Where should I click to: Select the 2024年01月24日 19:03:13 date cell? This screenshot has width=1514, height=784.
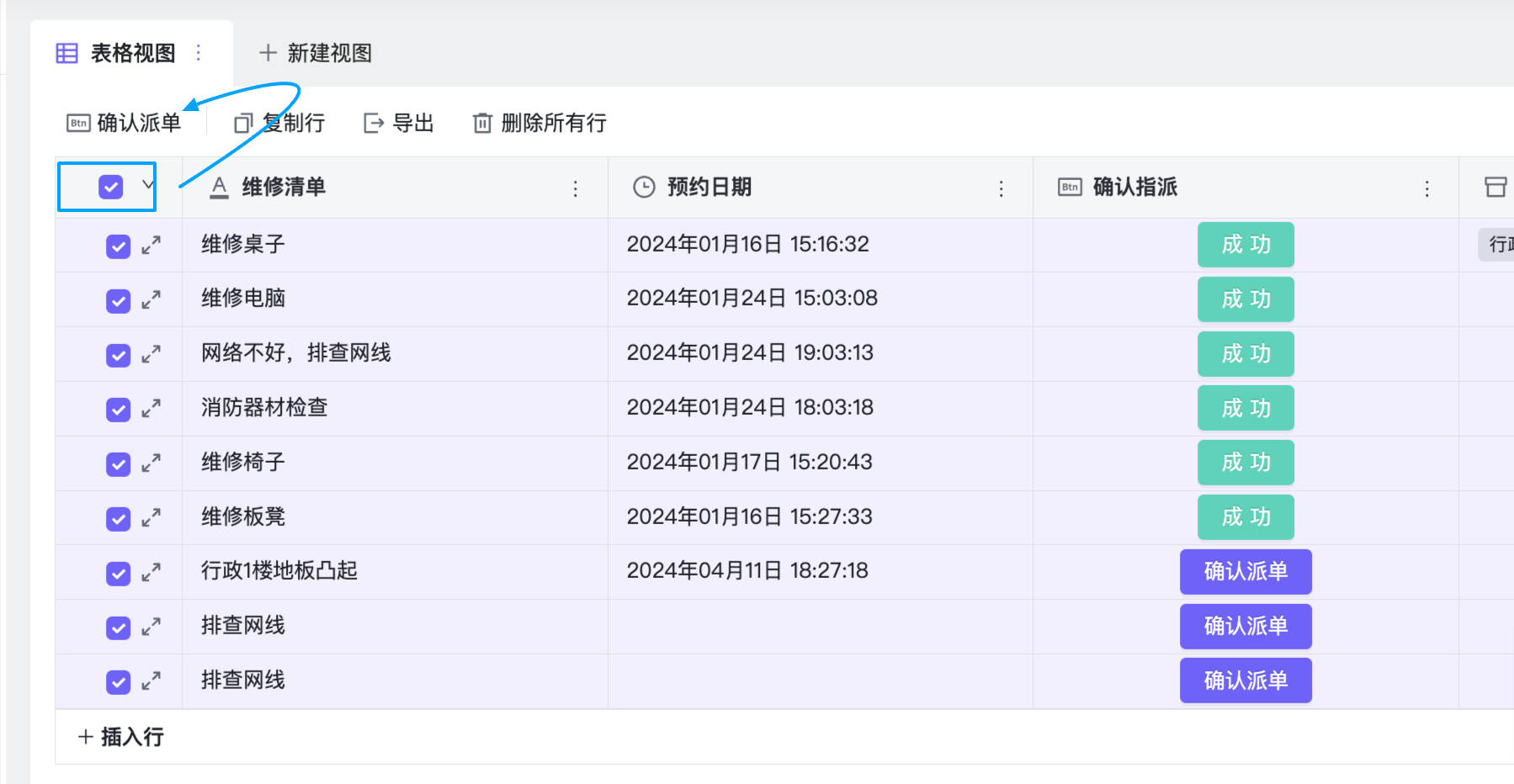point(750,352)
